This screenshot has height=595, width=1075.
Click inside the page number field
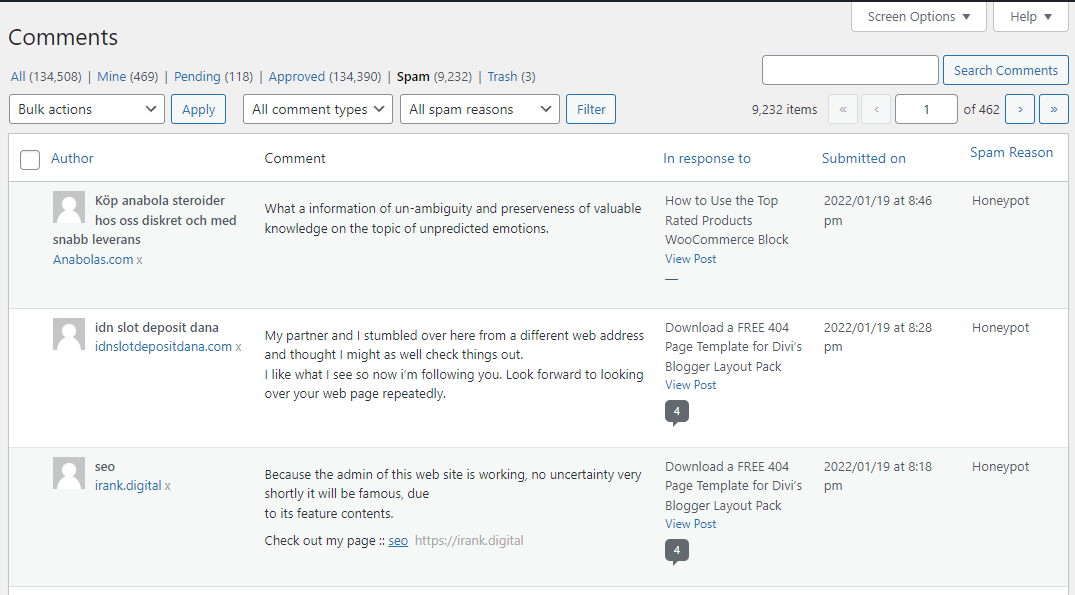point(926,108)
